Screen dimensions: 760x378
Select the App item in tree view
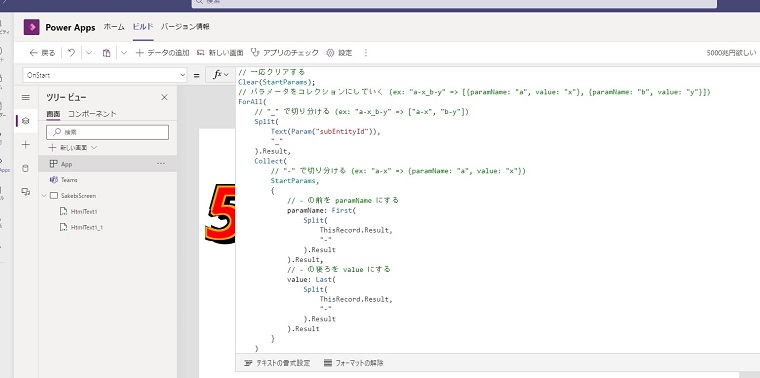click(108, 164)
